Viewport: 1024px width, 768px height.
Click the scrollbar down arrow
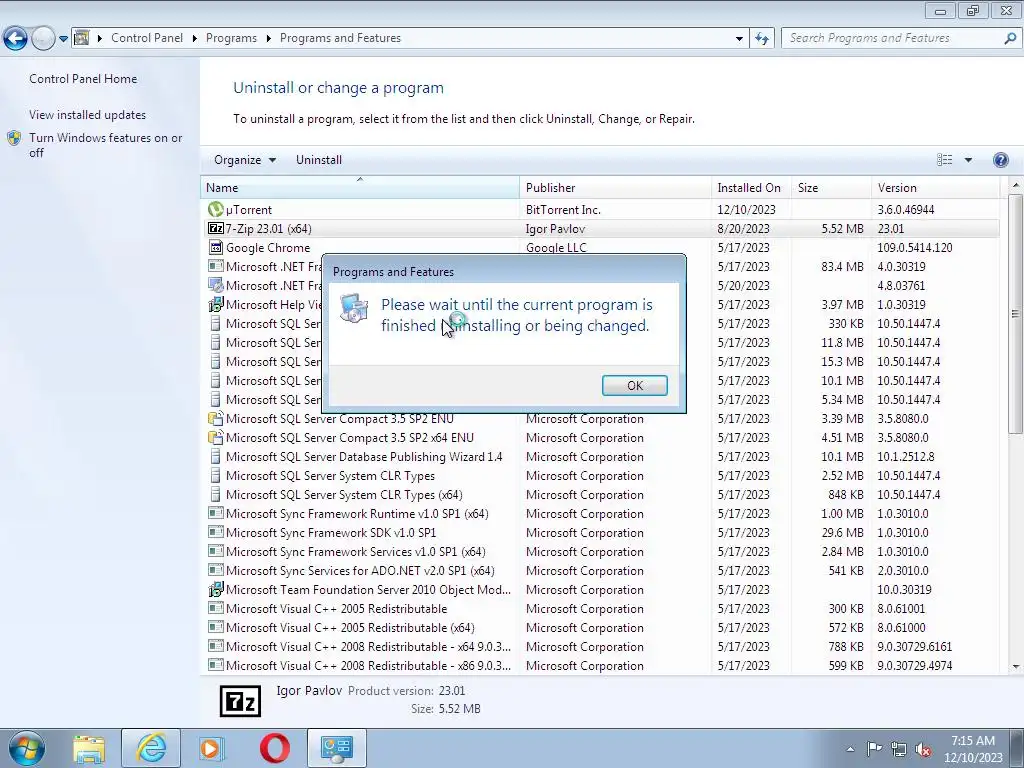[1015, 666]
